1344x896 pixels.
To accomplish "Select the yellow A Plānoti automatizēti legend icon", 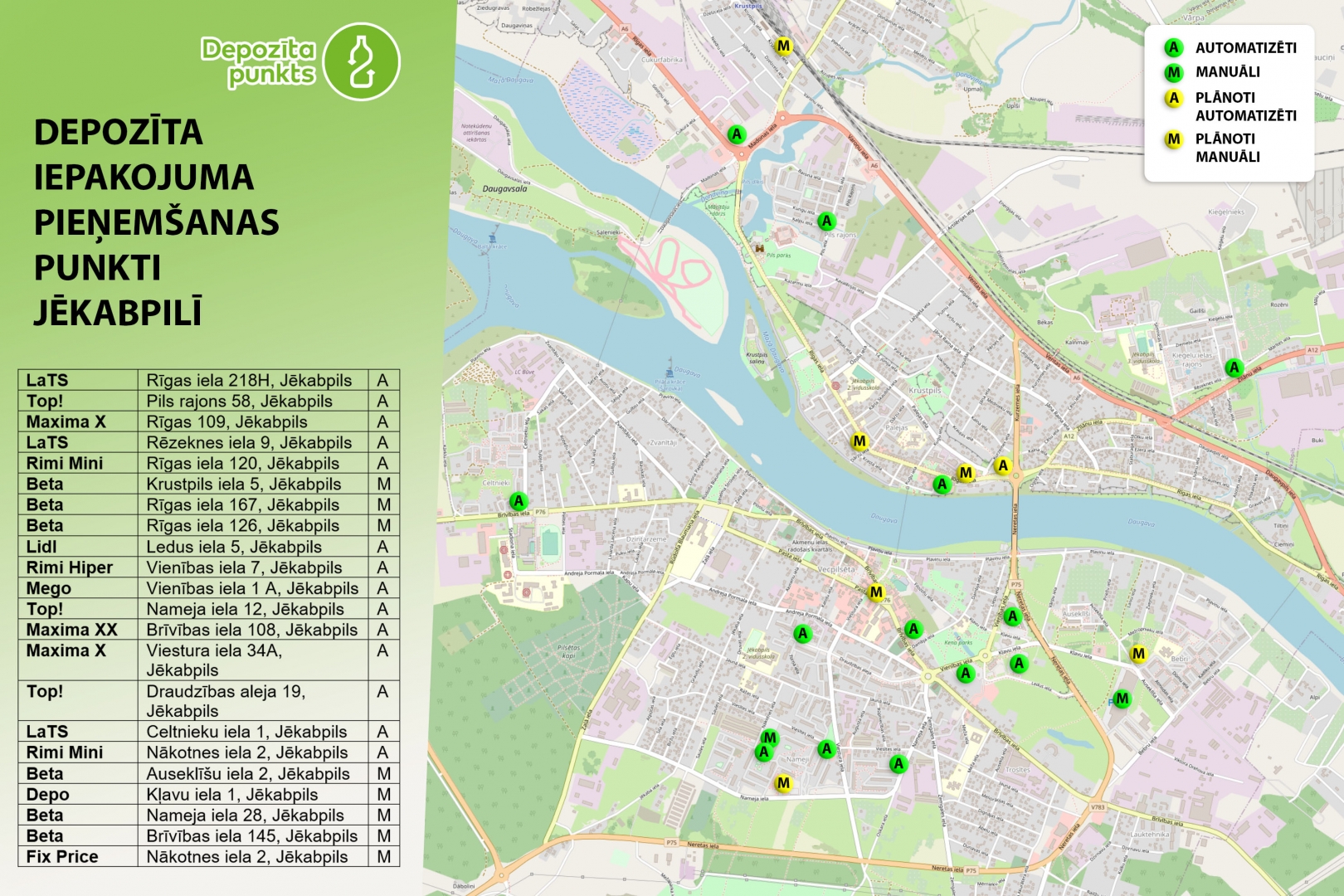I will point(1173,98).
